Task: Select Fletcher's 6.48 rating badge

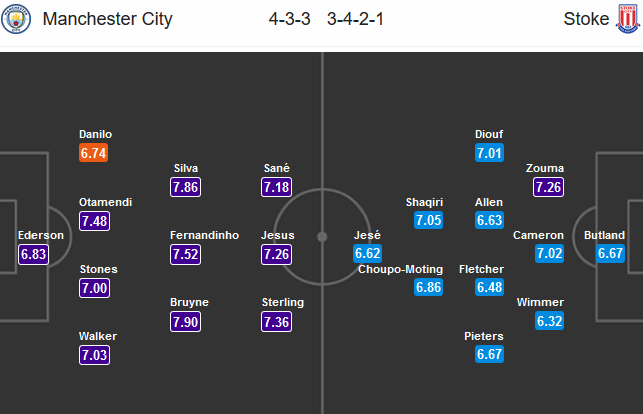Action: pyautogui.click(x=489, y=287)
